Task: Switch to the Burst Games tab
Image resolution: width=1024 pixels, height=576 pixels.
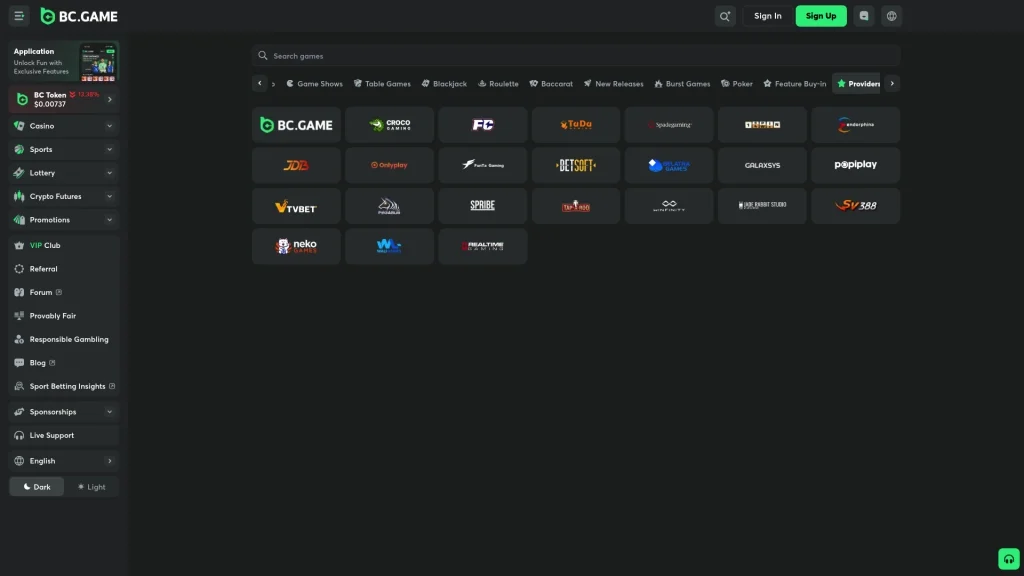Action: coord(682,84)
